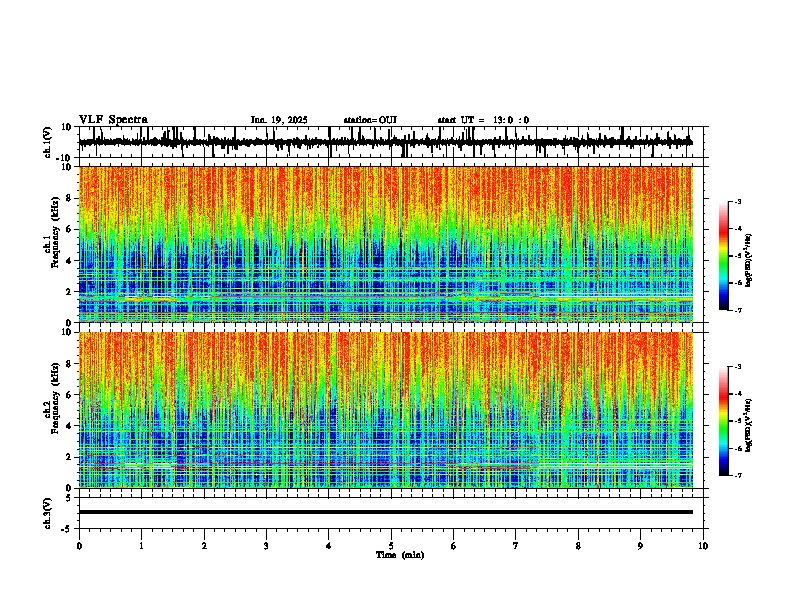Viewport: 792px width, 612px height.
Task: Click time-axis tick label "2"
Action: [x=204, y=546]
